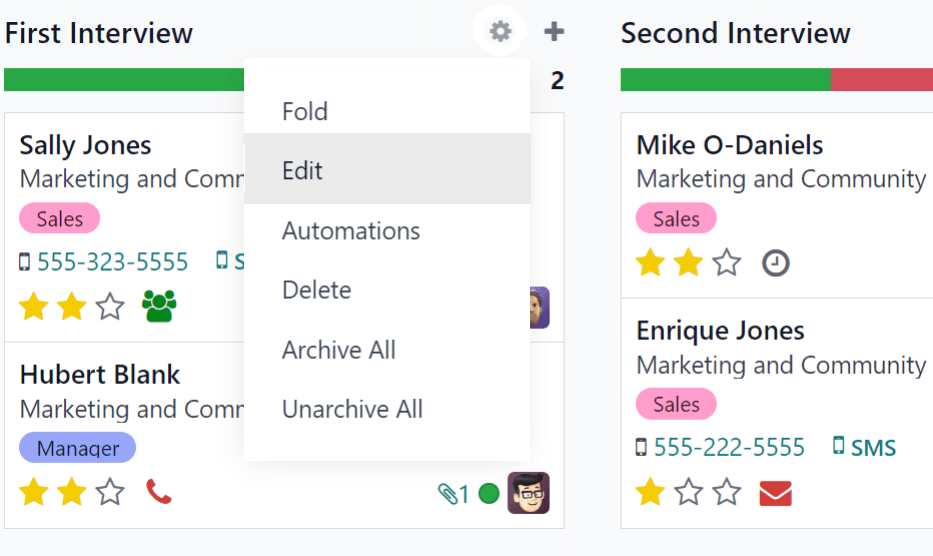Click Archive All menu option
Image resolution: width=933 pixels, height=556 pixels.
(x=339, y=350)
